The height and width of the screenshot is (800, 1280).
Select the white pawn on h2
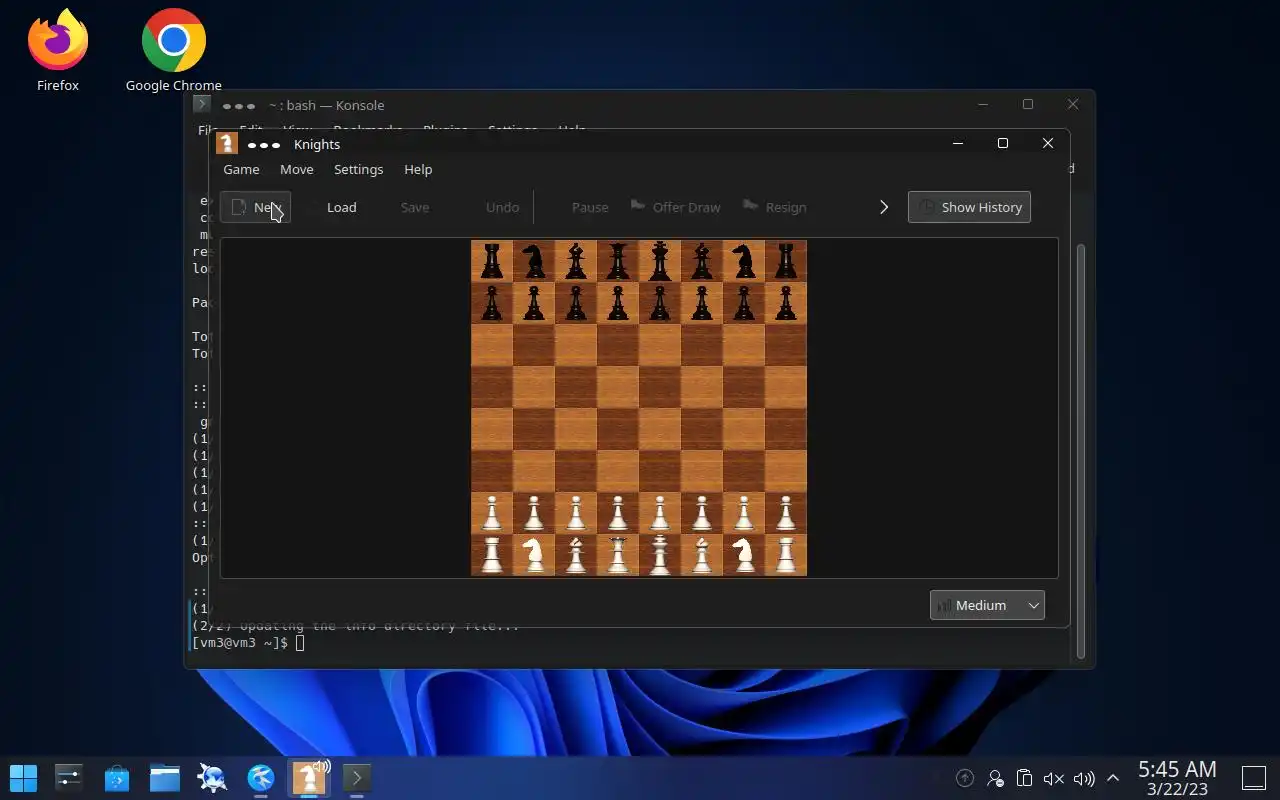coord(786,513)
